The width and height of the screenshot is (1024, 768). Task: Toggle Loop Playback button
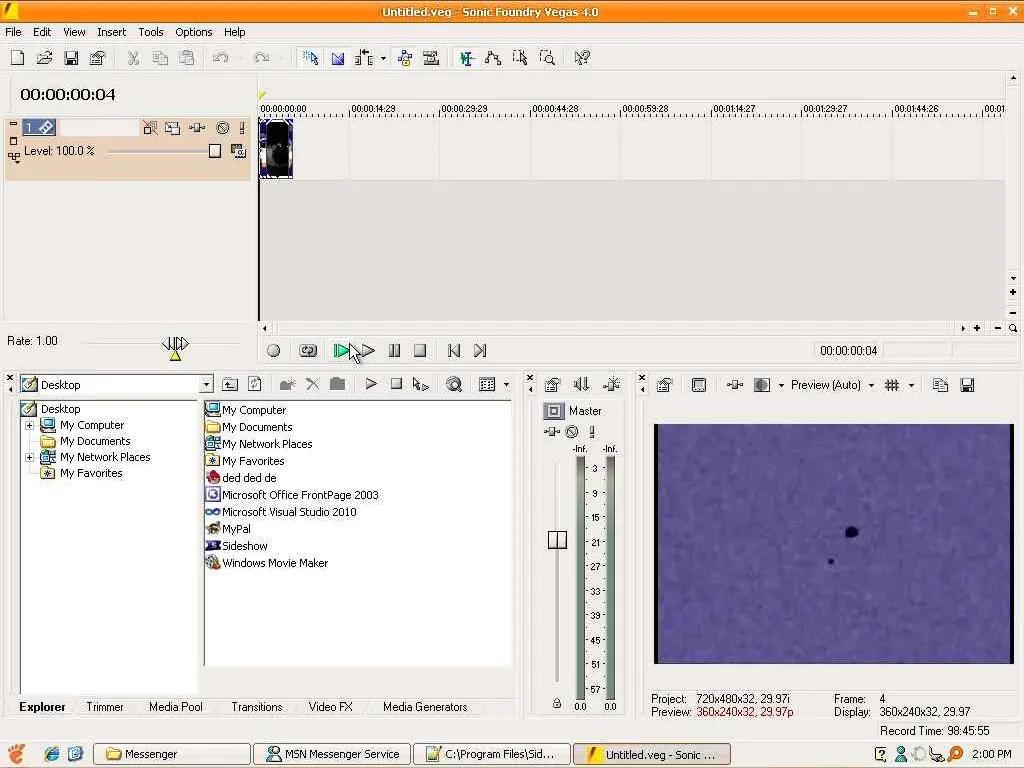click(308, 351)
